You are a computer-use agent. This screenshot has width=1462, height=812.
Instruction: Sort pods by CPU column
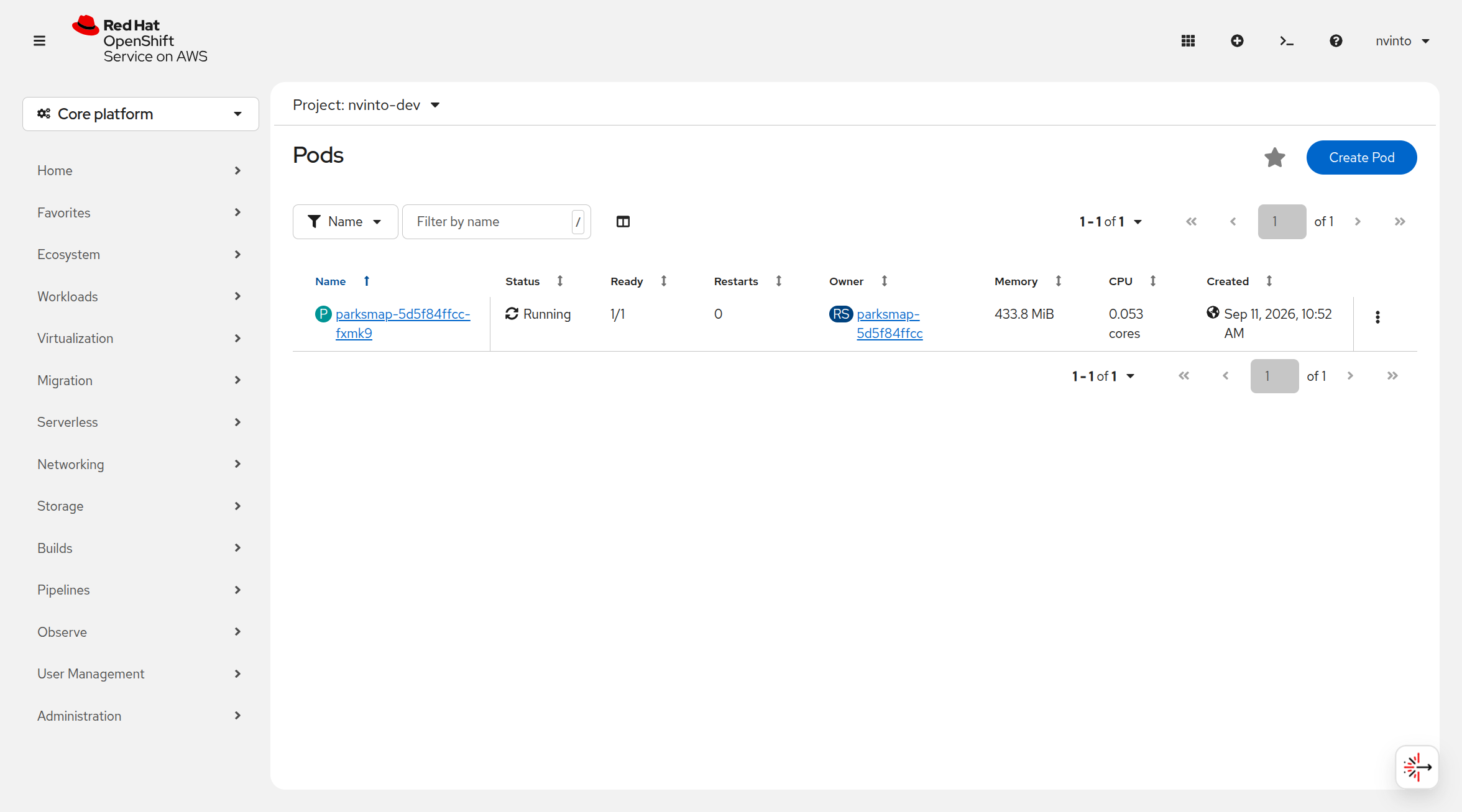pos(1153,281)
